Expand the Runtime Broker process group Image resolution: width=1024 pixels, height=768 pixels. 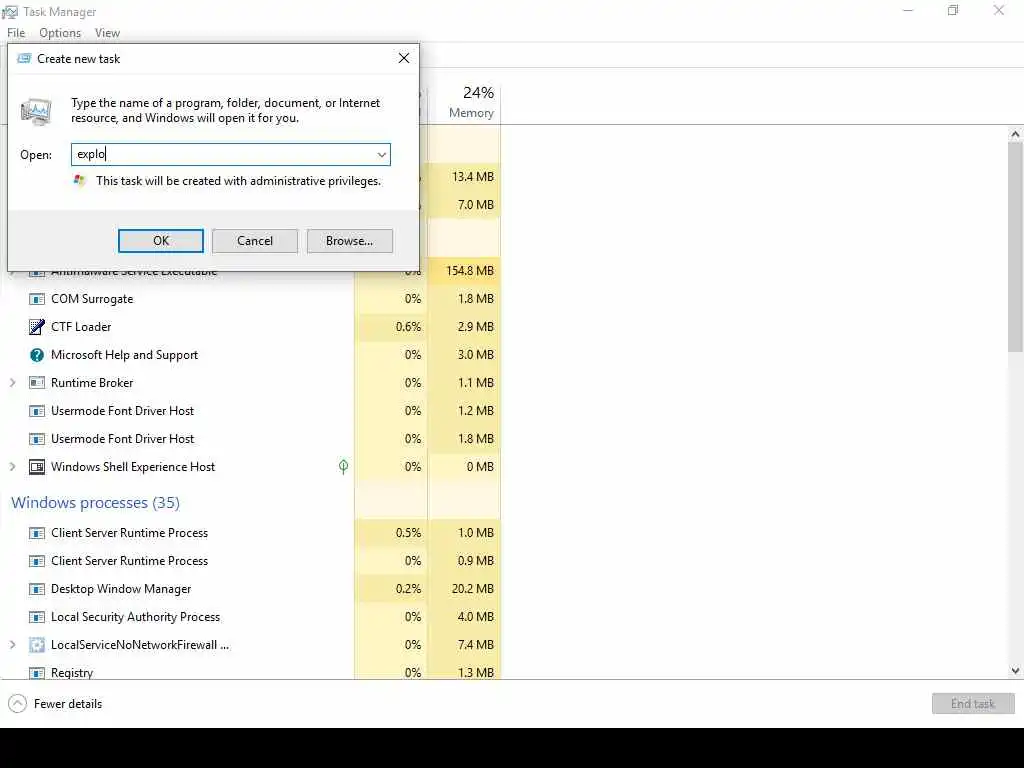click(x=12, y=383)
